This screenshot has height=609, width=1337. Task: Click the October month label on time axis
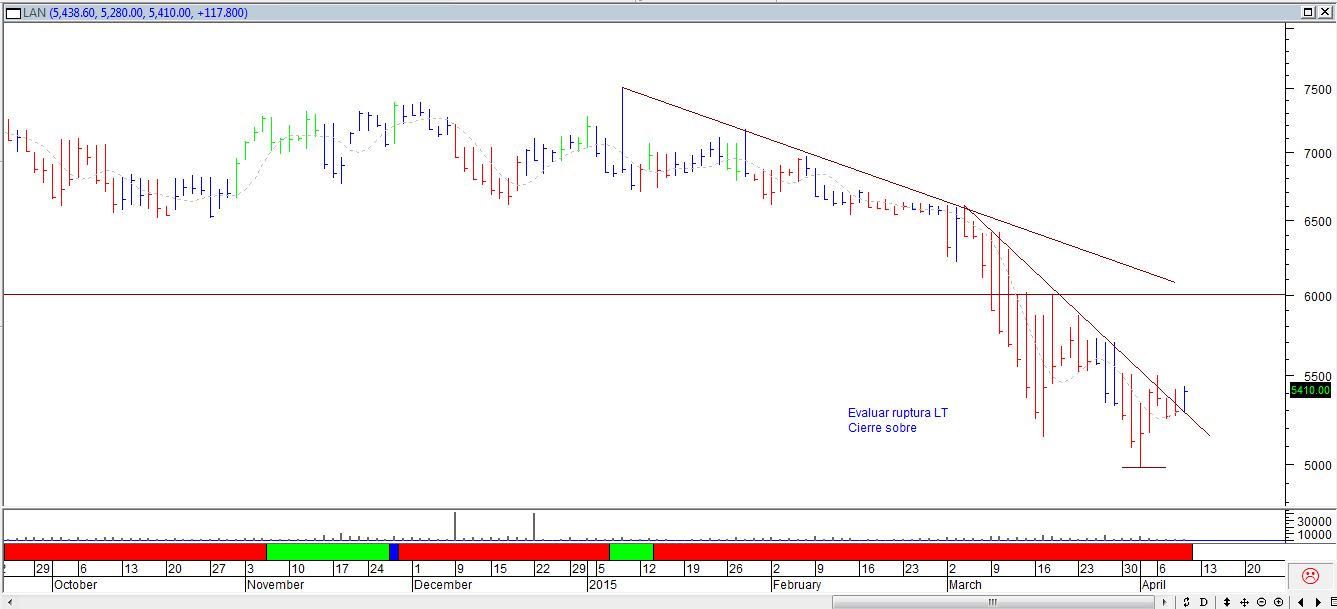click(75, 585)
